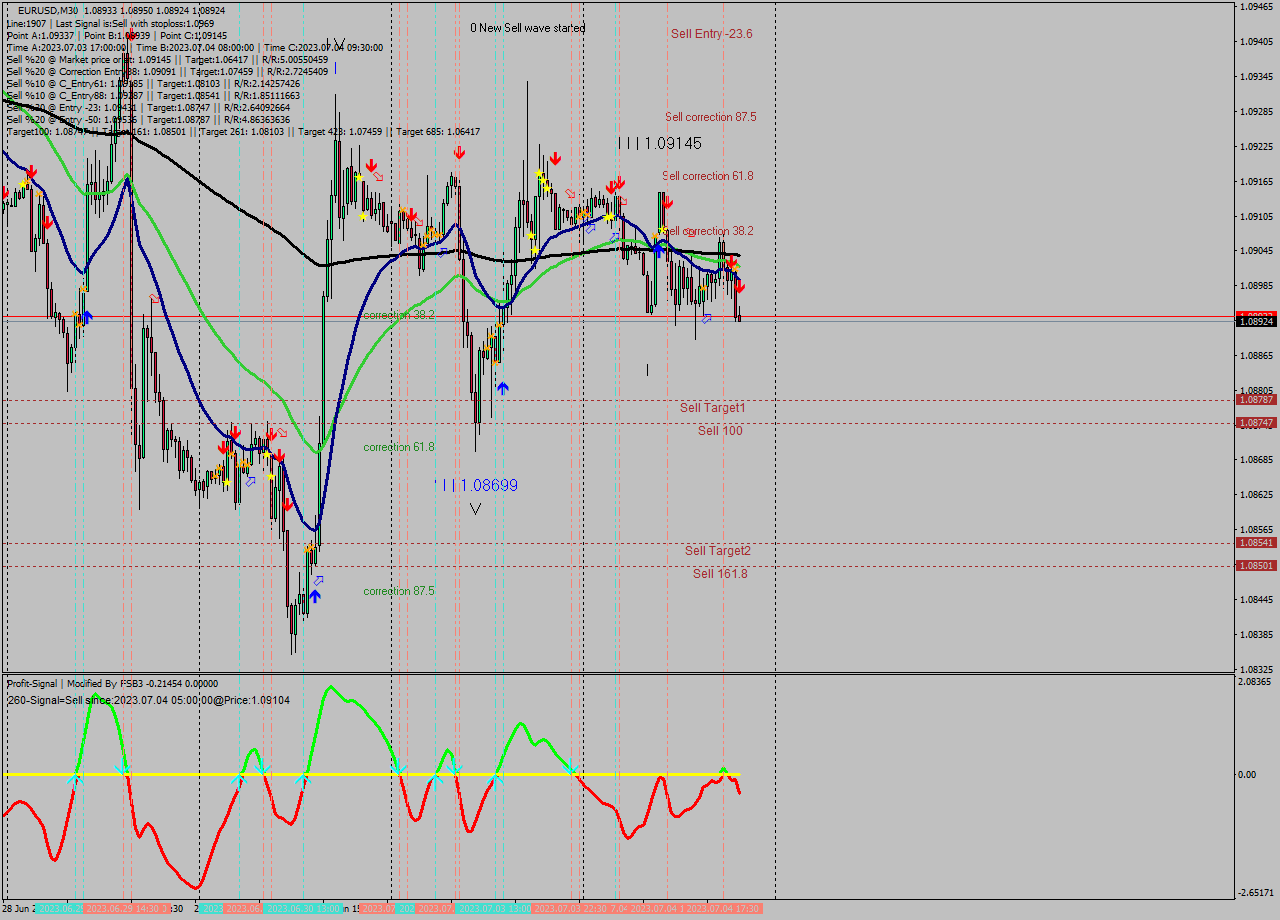Select the red sell arrow above the rightmost candle cluster
Image resolution: width=1280 pixels, height=920 pixels.
click(x=733, y=262)
